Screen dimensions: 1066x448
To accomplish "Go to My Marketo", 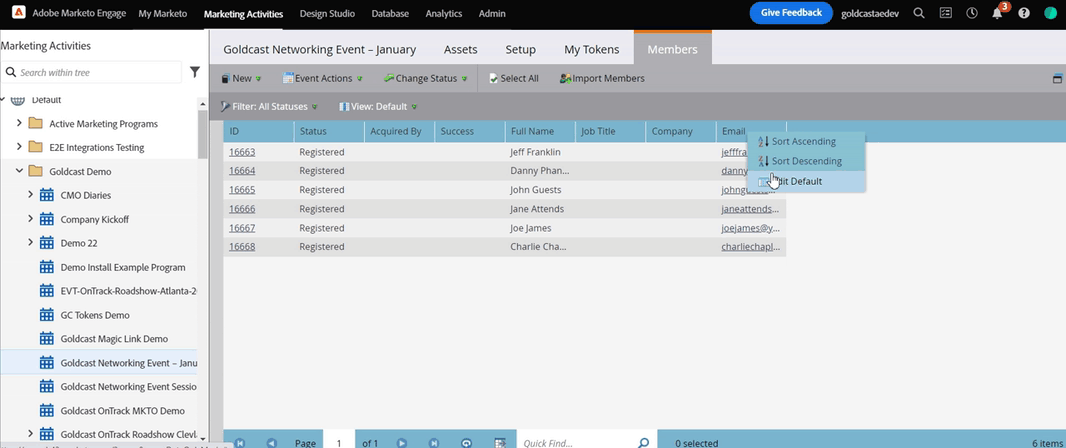I will coord(162,14).
